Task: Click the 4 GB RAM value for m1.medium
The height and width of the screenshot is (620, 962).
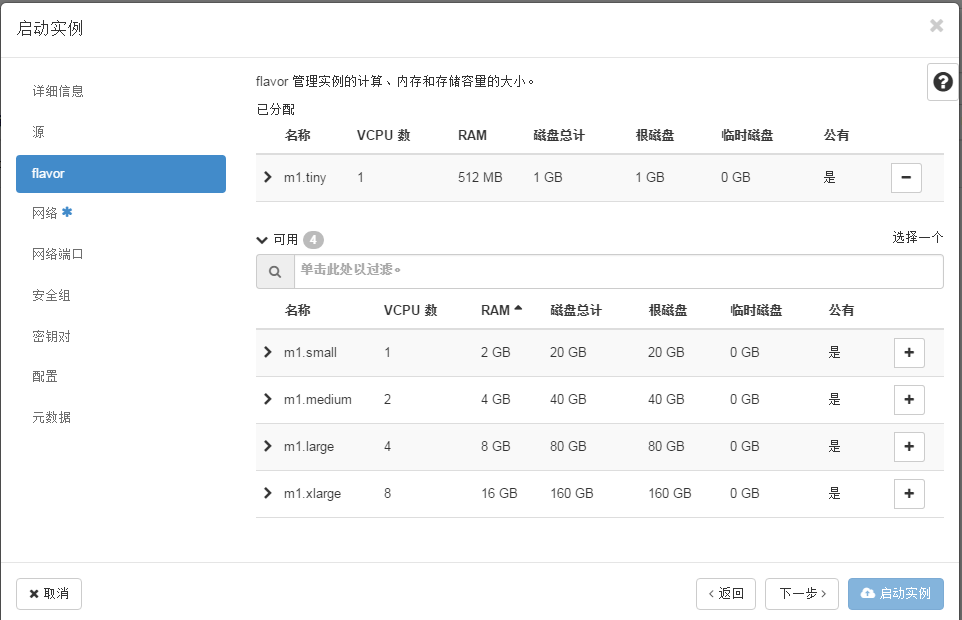Action: (496, 400)
